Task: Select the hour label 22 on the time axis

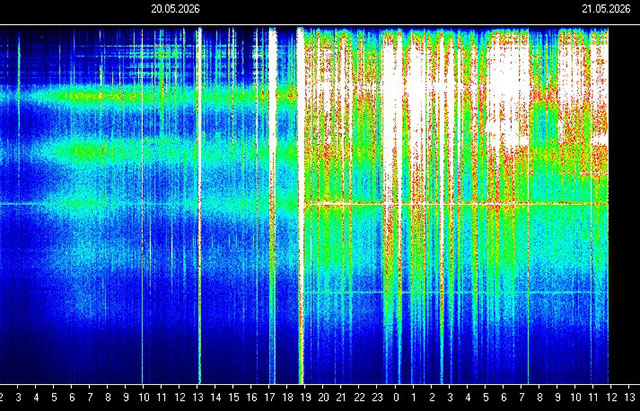Action: [359, 397]
